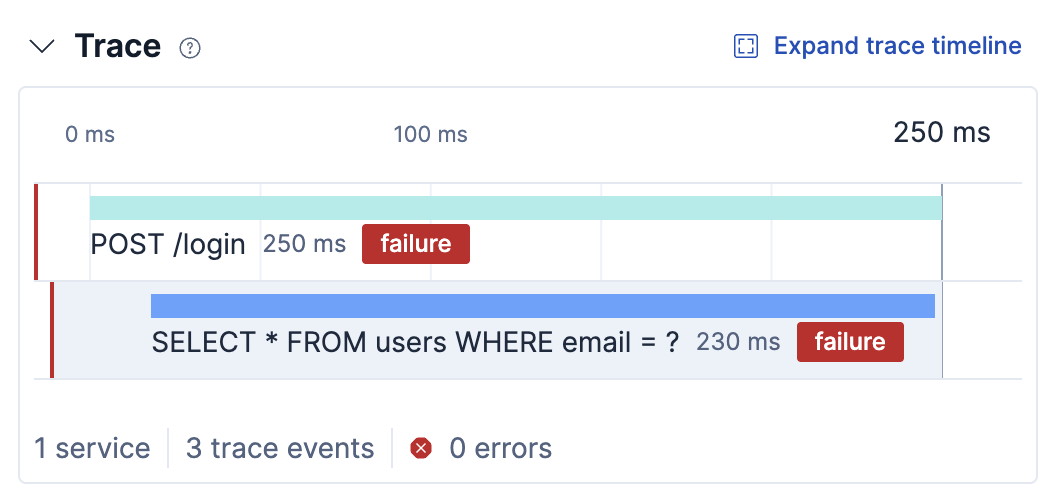Click the POST /login span label
Image resolution: width=1052 pixels, height=498 pixels.
point(168,244)
